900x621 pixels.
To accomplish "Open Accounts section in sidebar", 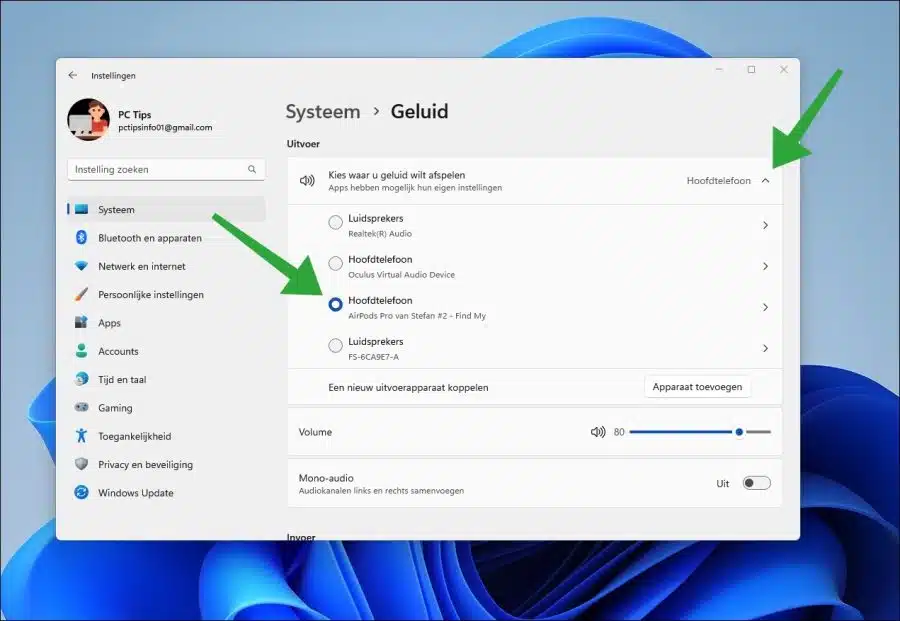I will coord(166,351).
